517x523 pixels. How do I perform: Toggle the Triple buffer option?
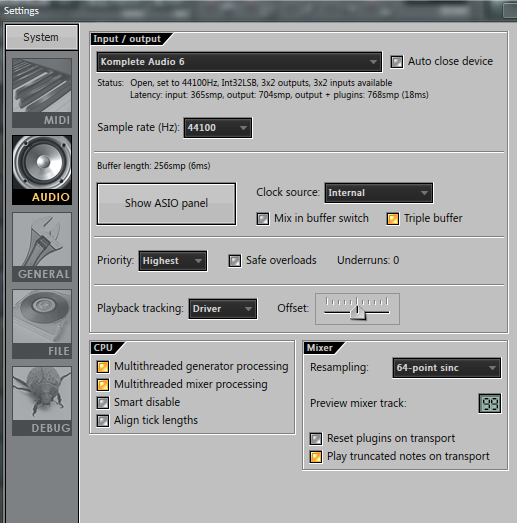tap(393, 219)
